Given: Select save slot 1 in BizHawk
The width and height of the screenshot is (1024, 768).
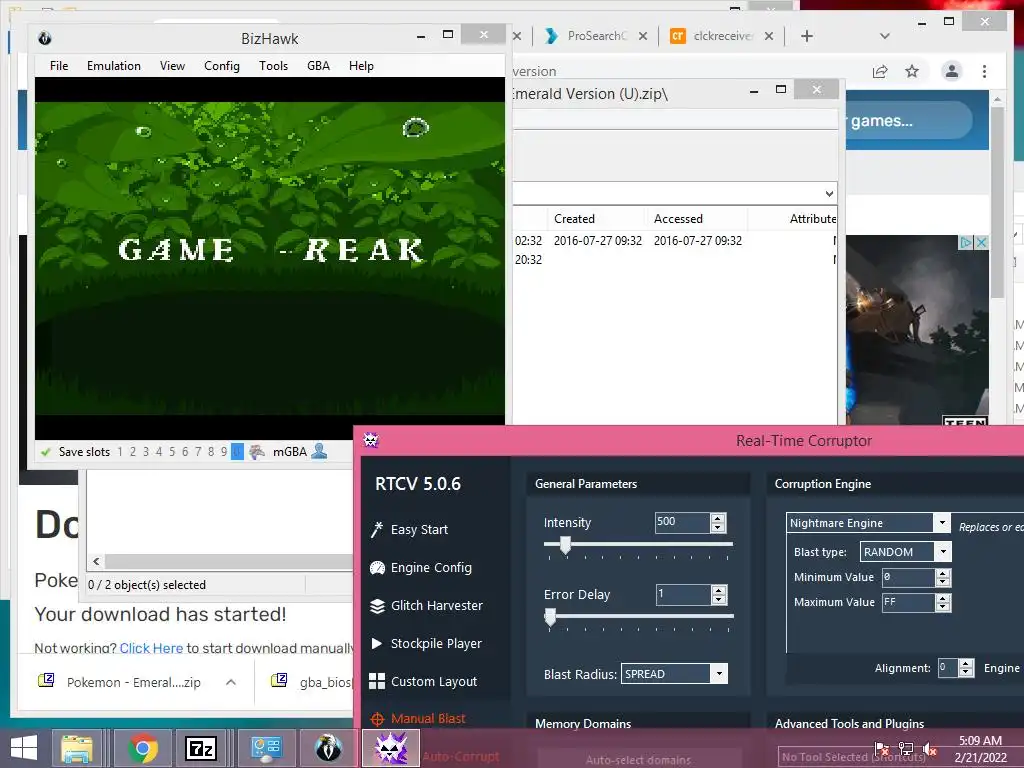Looking at the screenshot, I should click(120, 452).
